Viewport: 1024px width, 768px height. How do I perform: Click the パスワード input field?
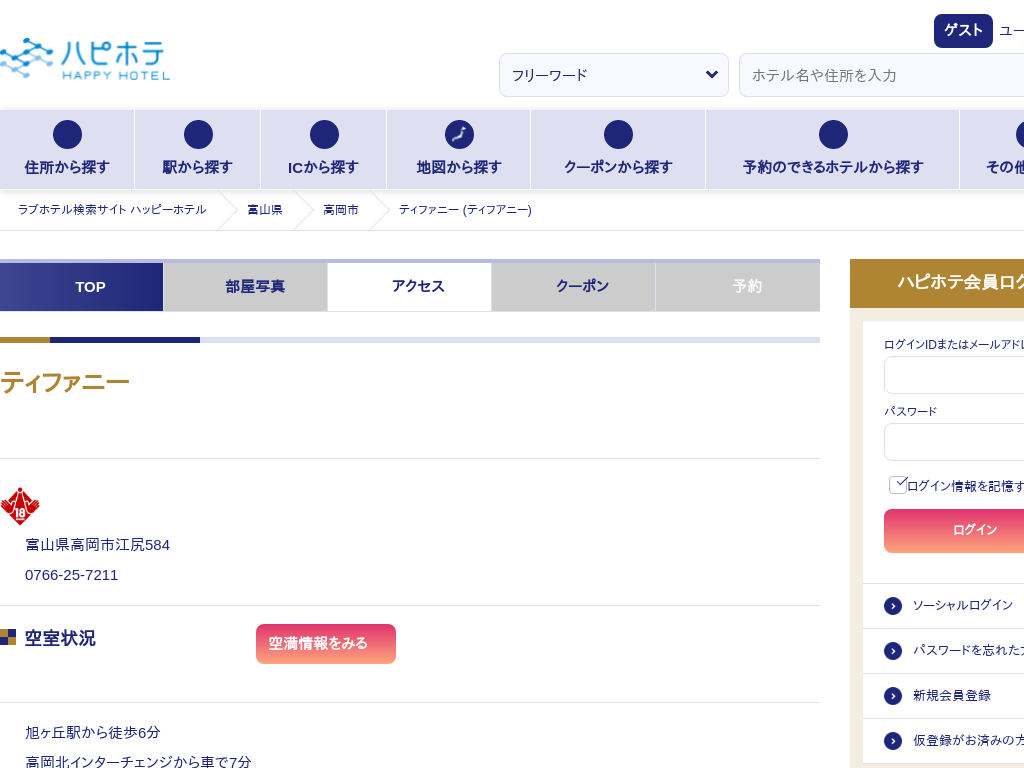pos(955,442)
